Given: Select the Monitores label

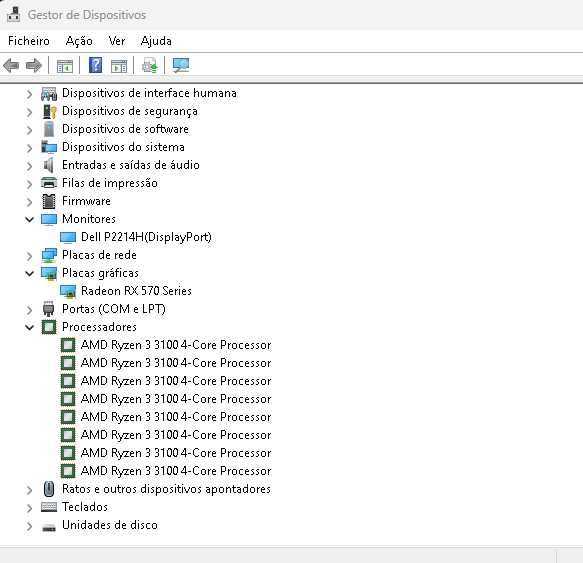Looking at the screenshot, I should pyautogui.click(x=89, y=219).
